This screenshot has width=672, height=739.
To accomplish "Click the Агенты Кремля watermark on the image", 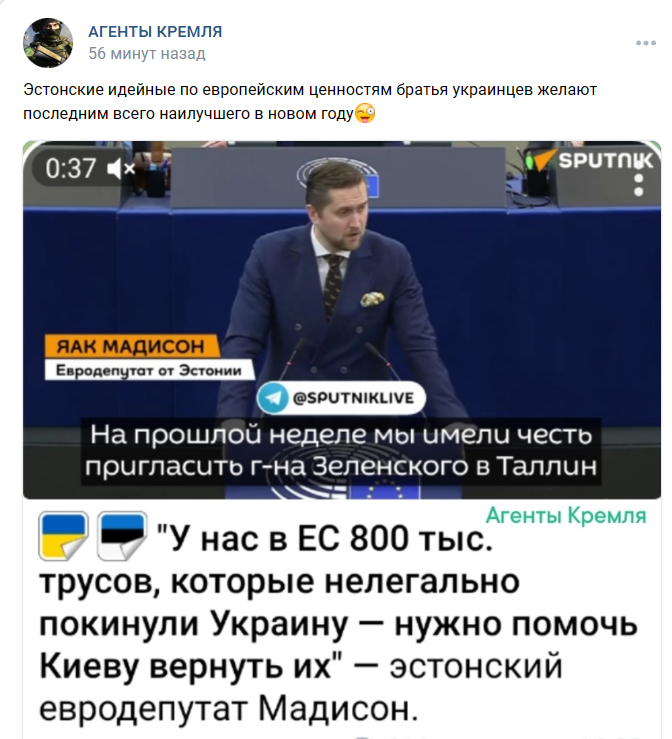I will tap(565, 516).
